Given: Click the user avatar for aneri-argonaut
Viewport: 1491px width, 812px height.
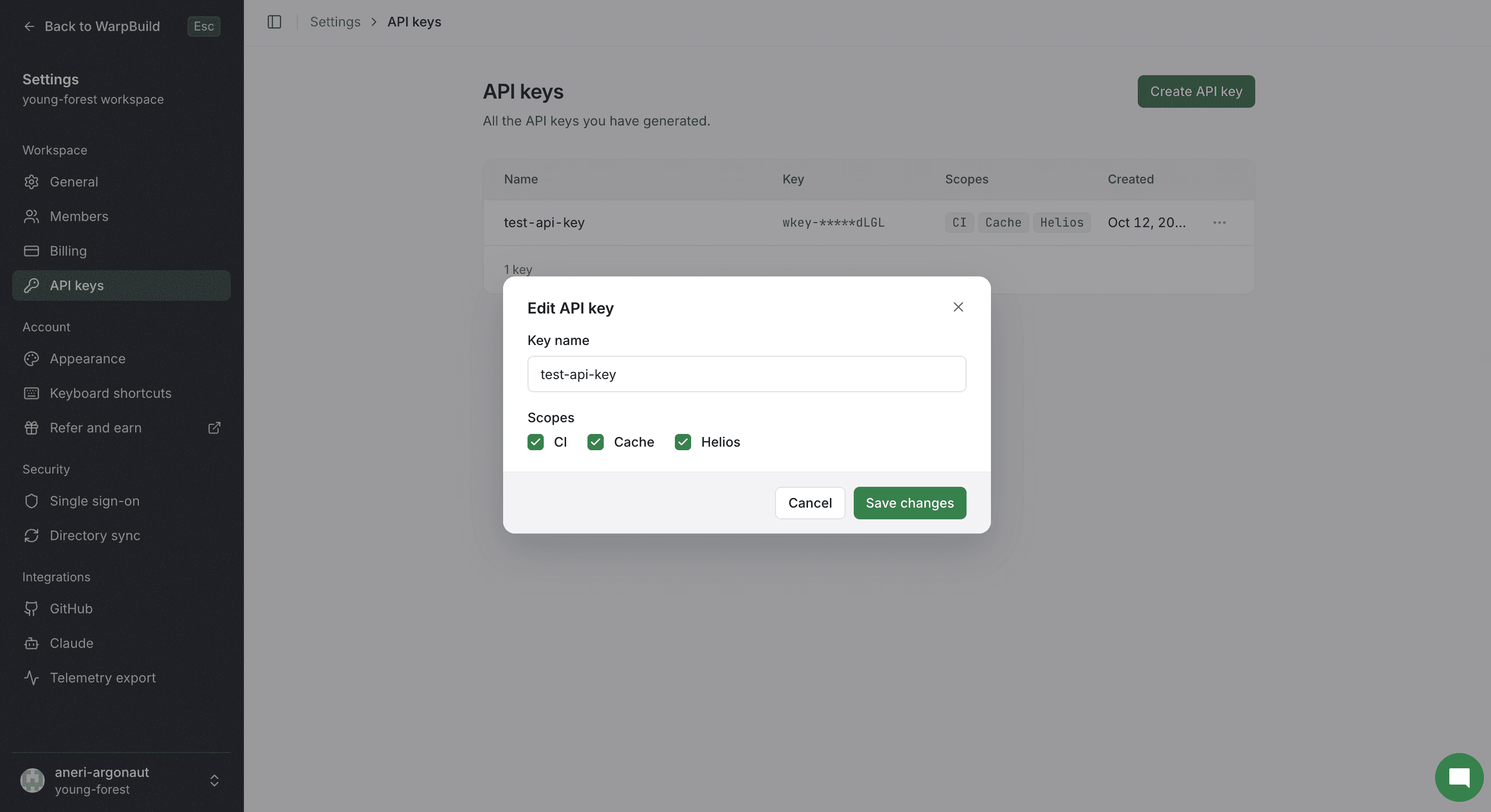Looking at the screenshot, I should pyautogui.click(x=33, y=780).
